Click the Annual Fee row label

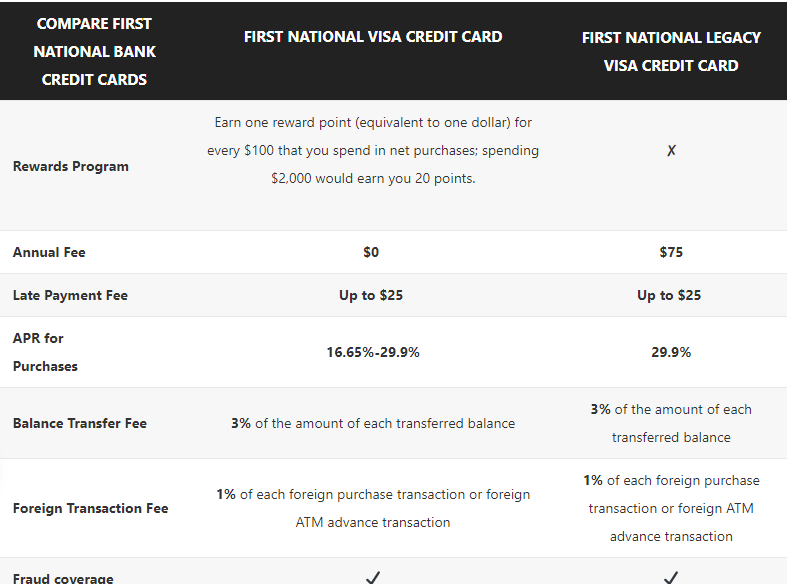[49, 252]
